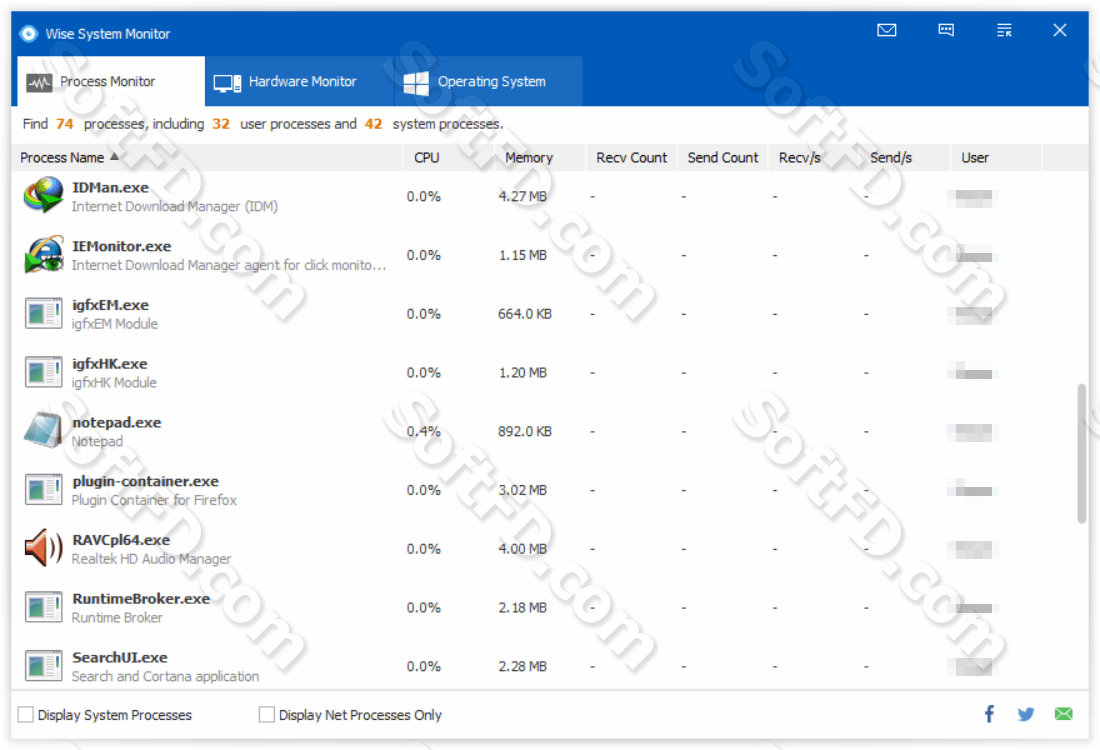Click notepad's 0.4% CPU value

click(424, 431)
